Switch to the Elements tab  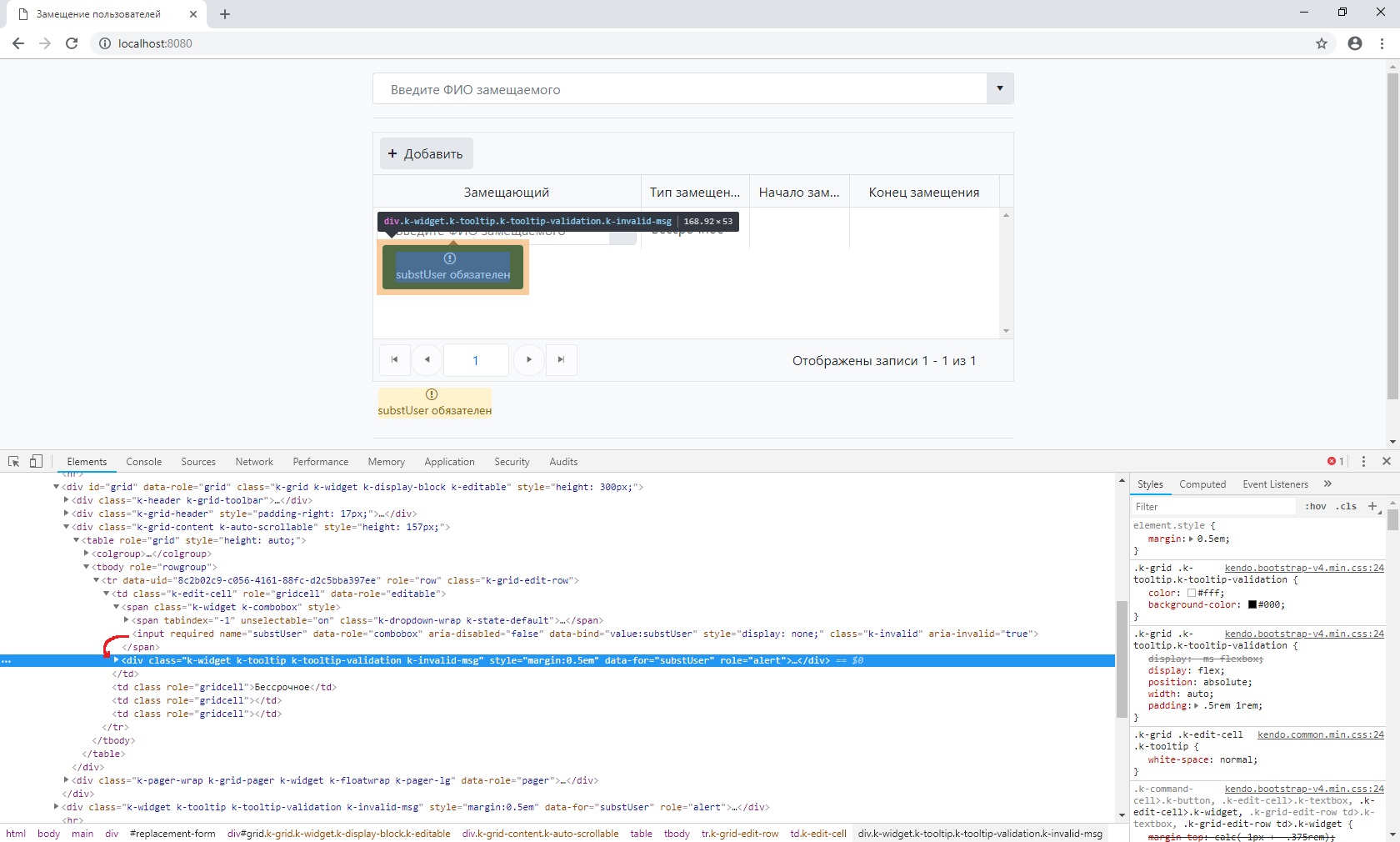click(87, 461)
